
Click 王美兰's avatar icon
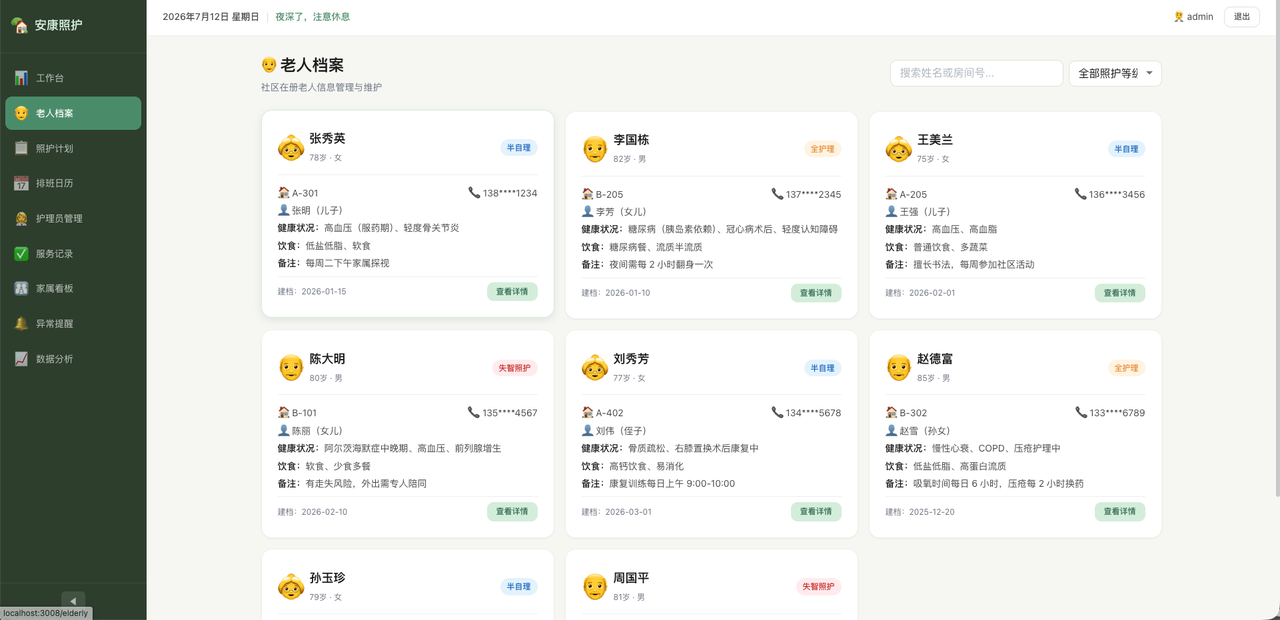(x=899, y=149)
